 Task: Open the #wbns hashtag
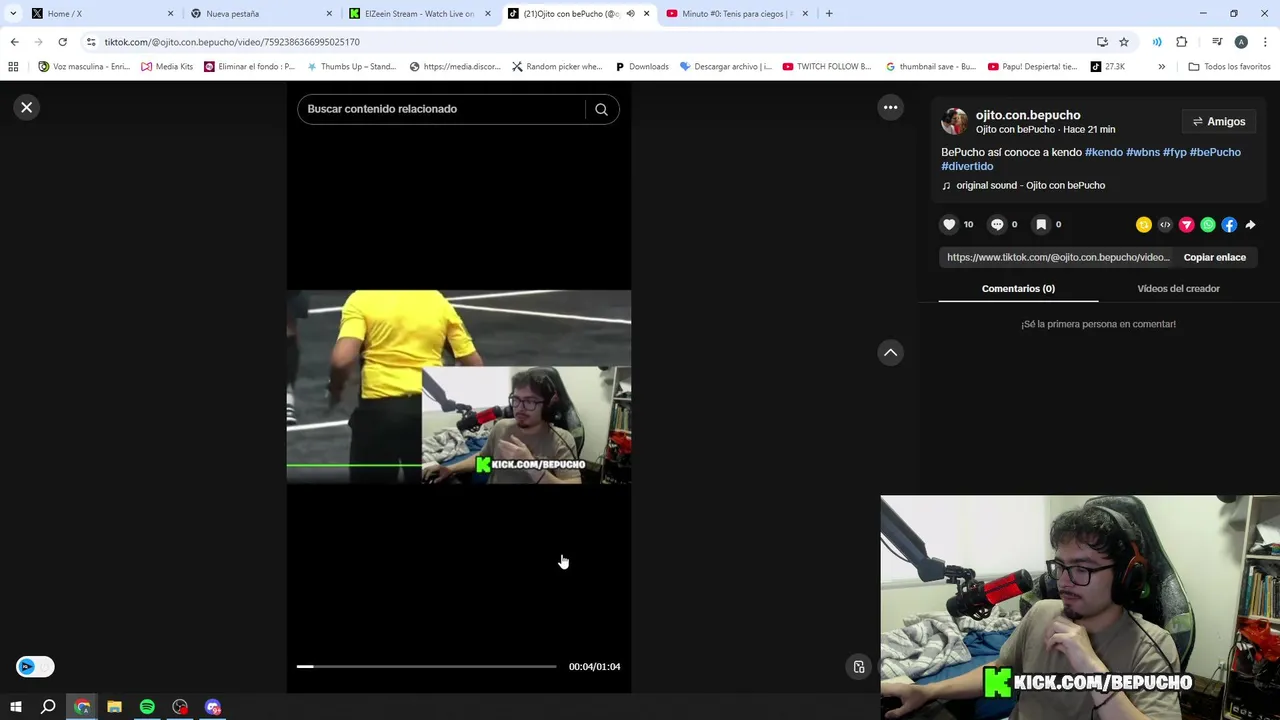point(1143,152)
